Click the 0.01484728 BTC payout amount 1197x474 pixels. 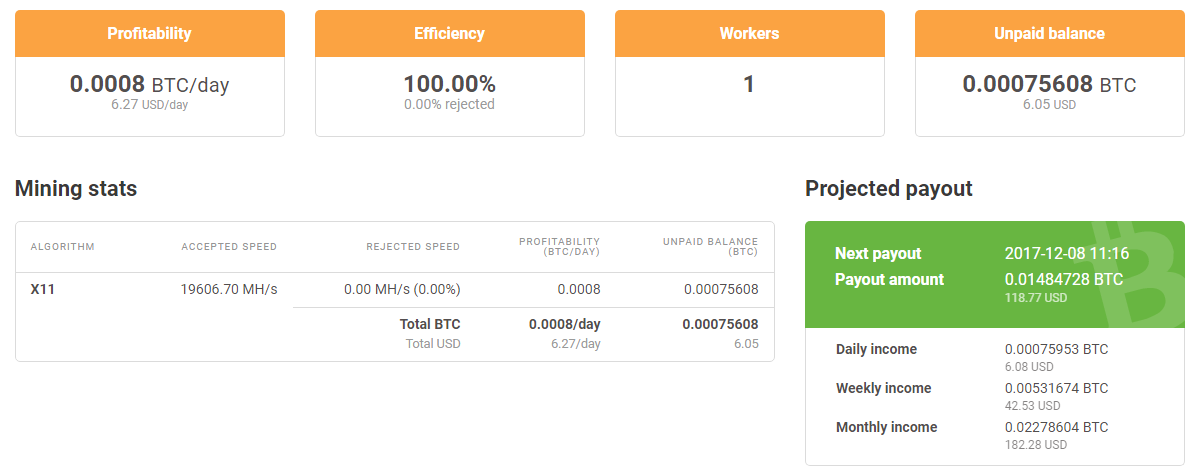pos(1064,279)
